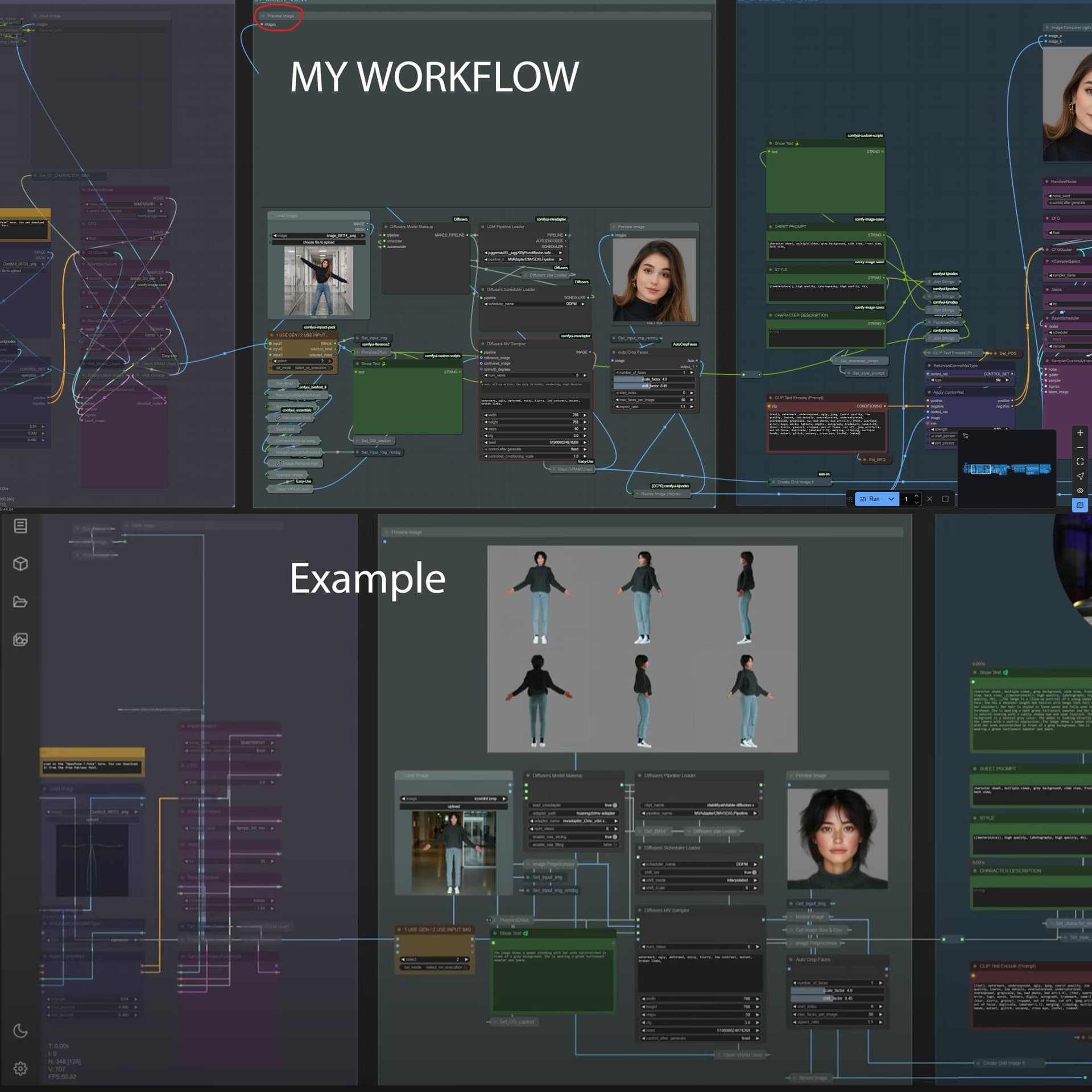Click the CLIP Text Encode (Prompt) text in top workflow
This screenshot has width=1092, height=1092.
[x=826, y=431]
